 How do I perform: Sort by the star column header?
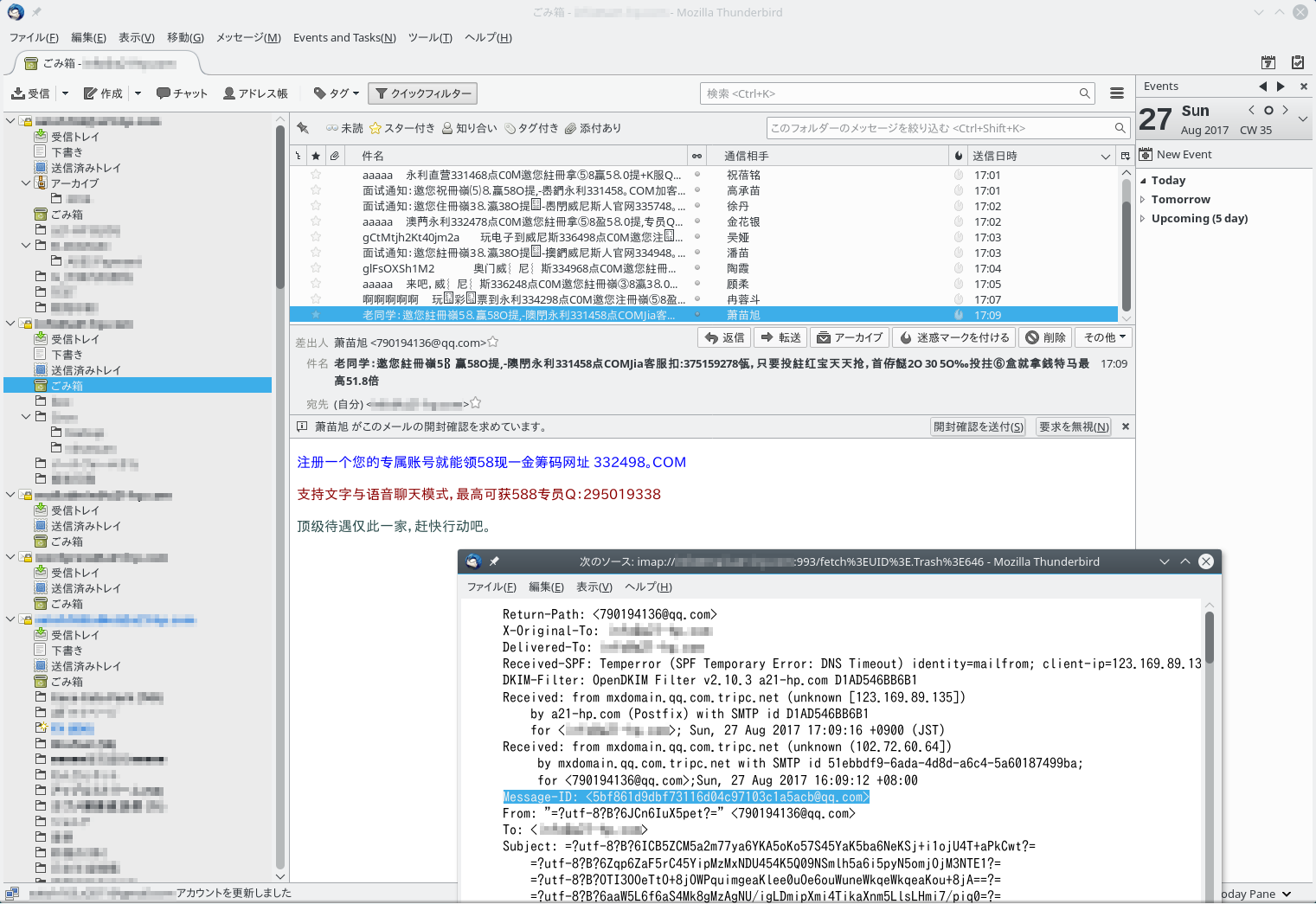[x=316, y=156]
